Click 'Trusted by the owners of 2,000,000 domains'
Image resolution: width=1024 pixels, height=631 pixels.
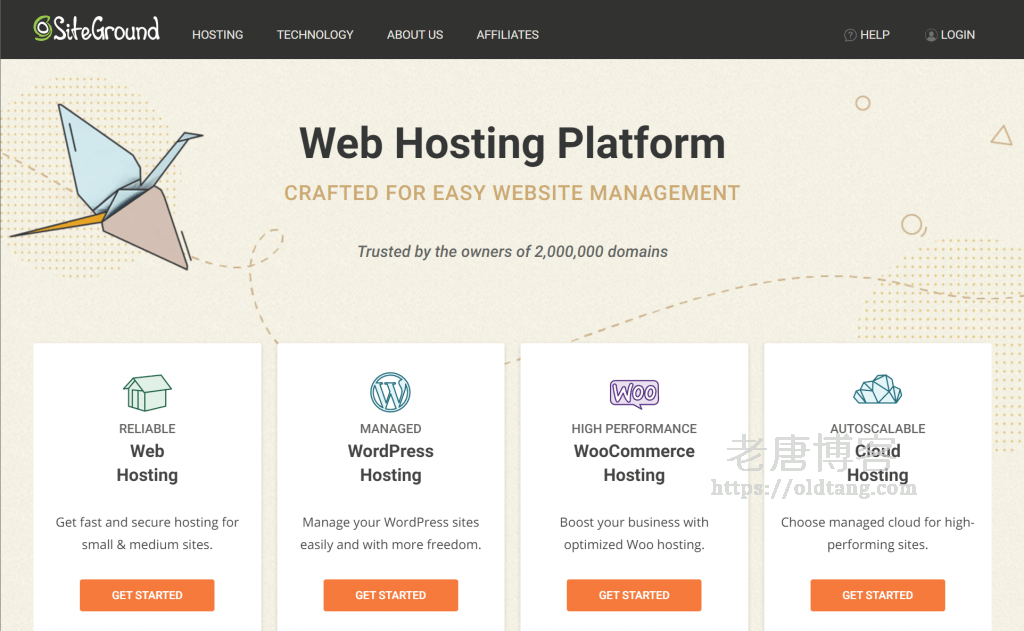pyautogui.click(x=512, y=251)
